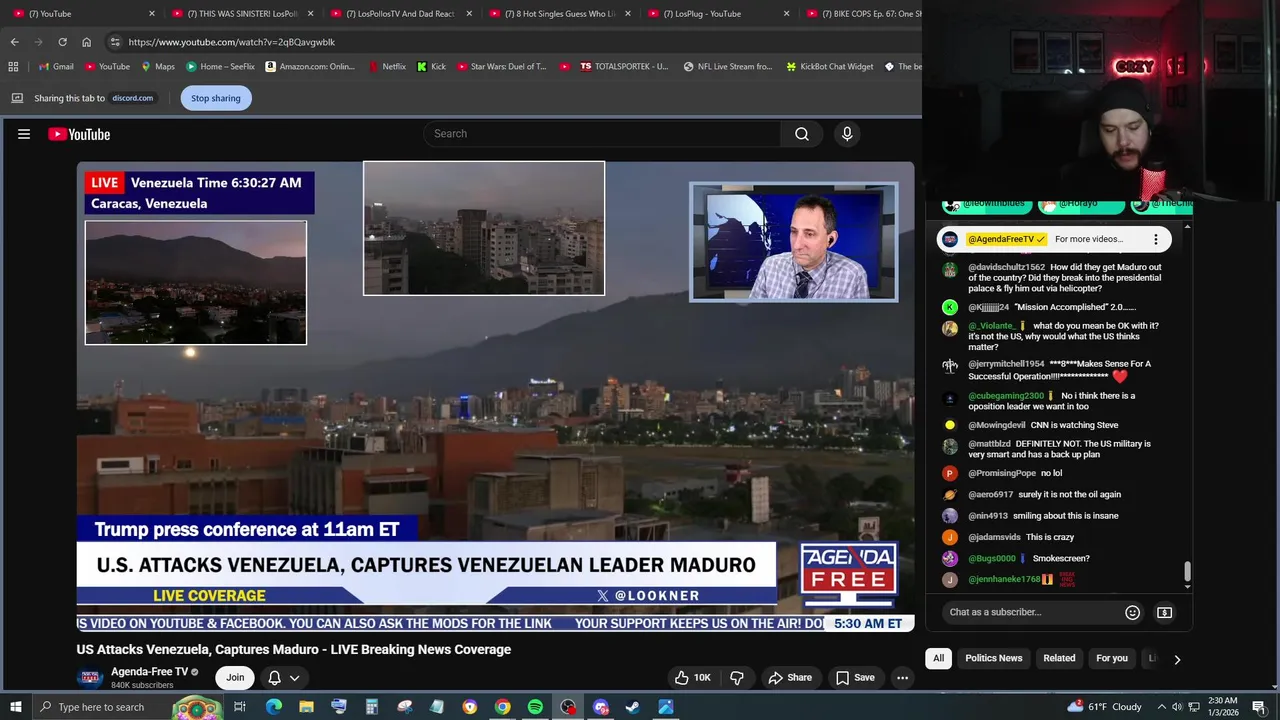Open Windows notification center

coord(1259,707)
